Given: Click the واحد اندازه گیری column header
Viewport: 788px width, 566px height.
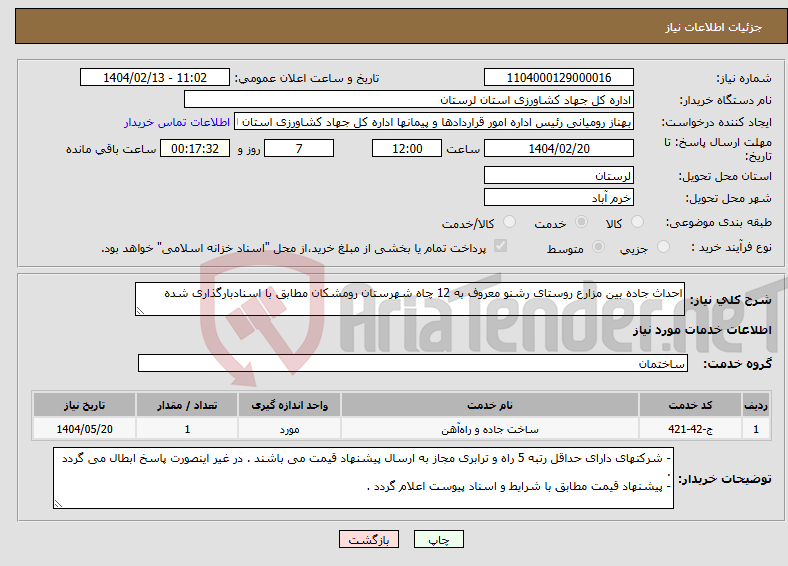Looking at the screenshot, I should pyautogui.click(x=289, y=405).
